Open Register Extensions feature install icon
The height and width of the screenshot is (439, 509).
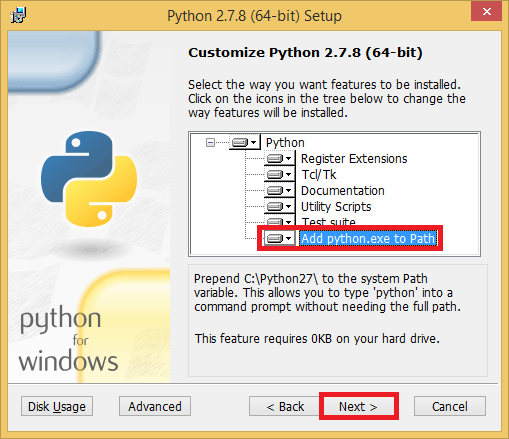[280, 159]
